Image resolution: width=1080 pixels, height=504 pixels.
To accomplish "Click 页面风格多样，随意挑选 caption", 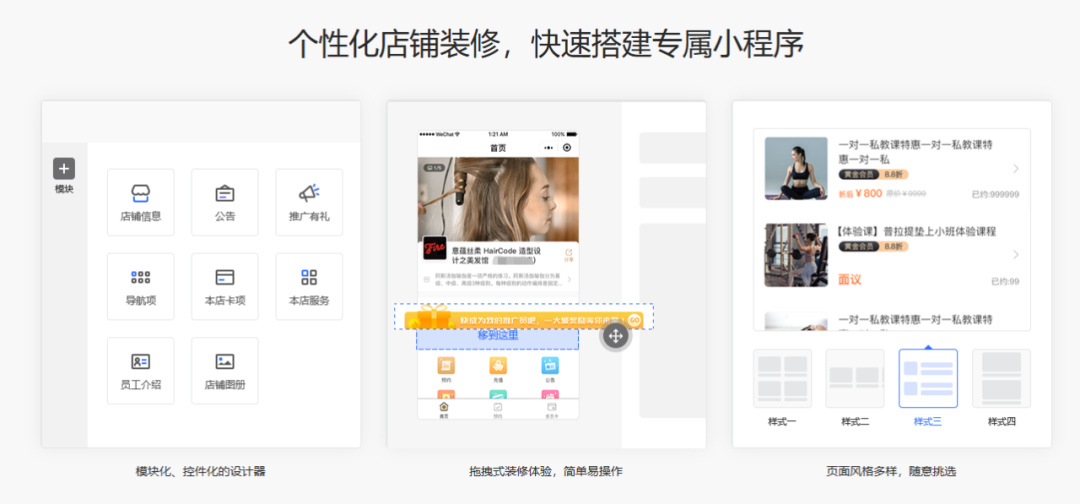I will click(x=891, y=472).
